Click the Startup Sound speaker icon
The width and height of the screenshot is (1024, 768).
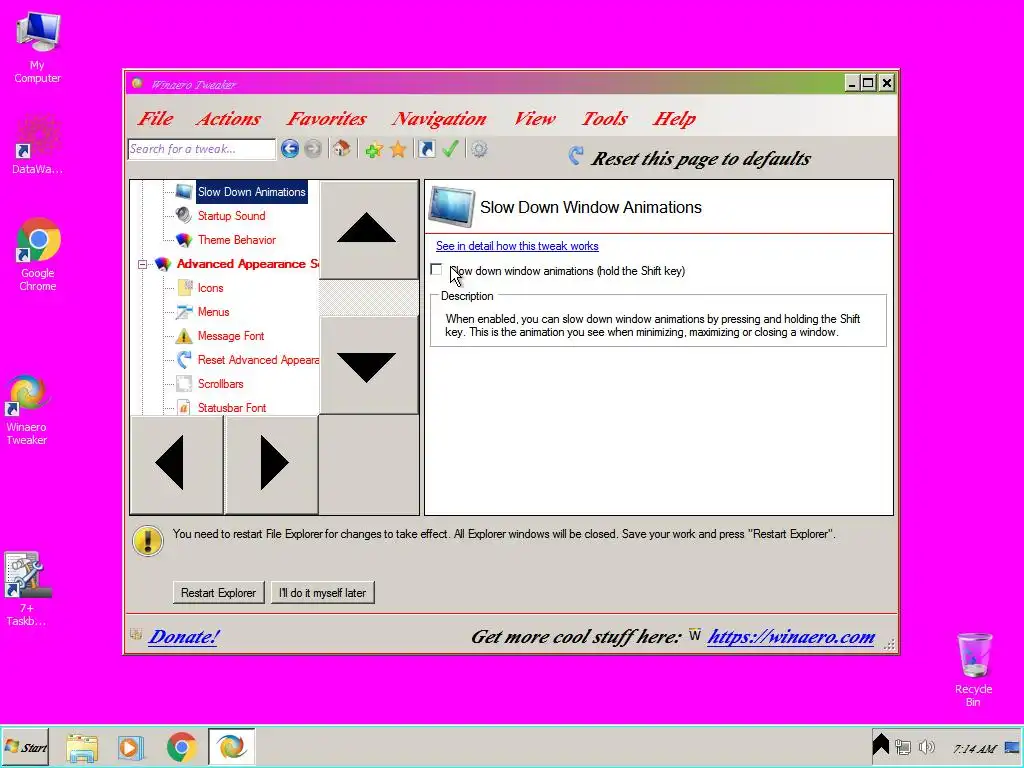pos(184,216)
